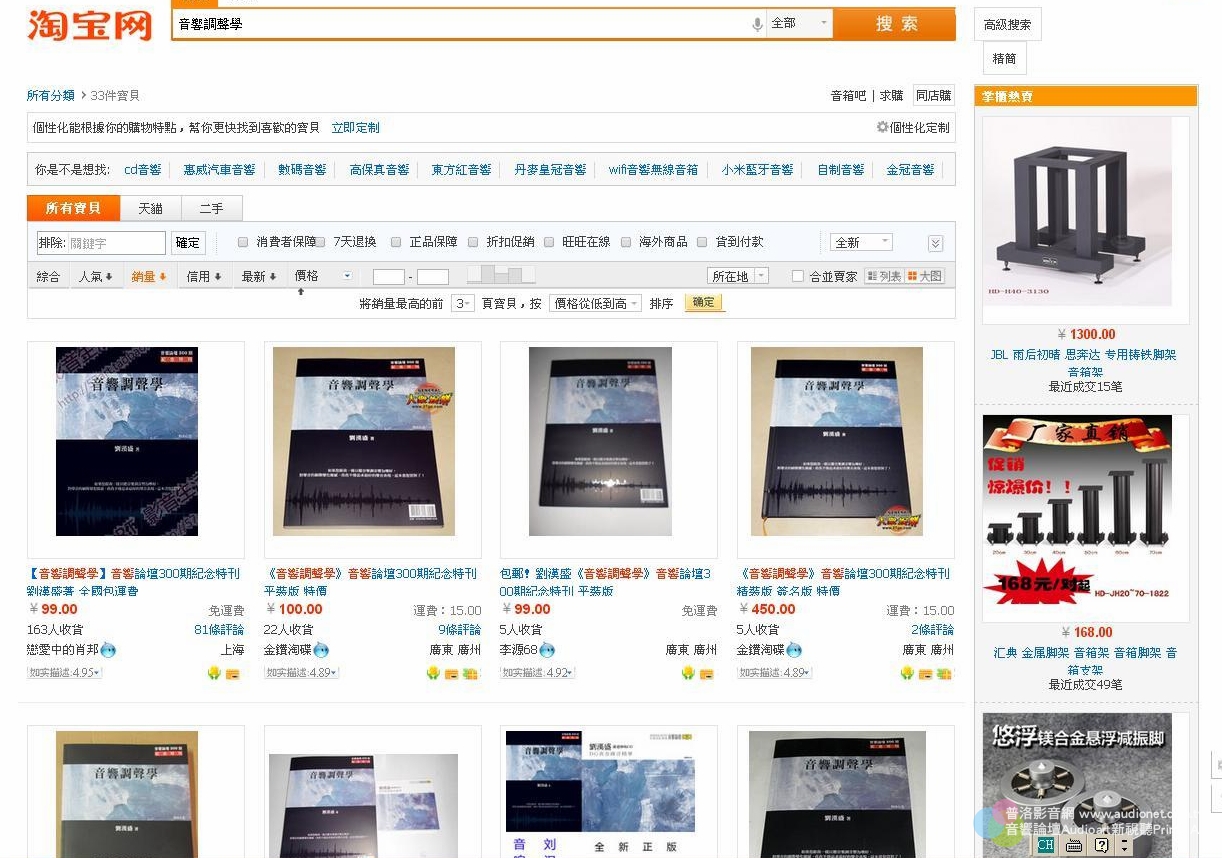Open the price sort dropdown arrow beside 價格
The width and height of the screenshot is (1222, 858).
[347, 275]
